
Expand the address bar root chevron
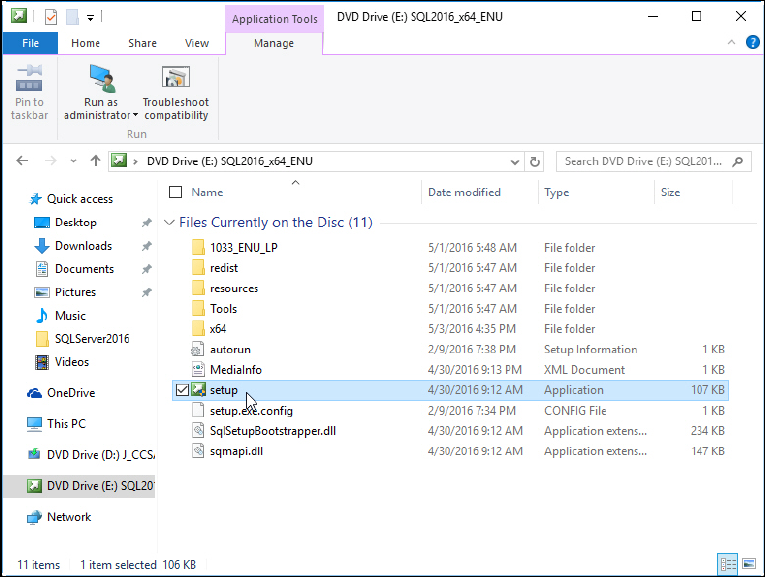(x=135, y=161)
